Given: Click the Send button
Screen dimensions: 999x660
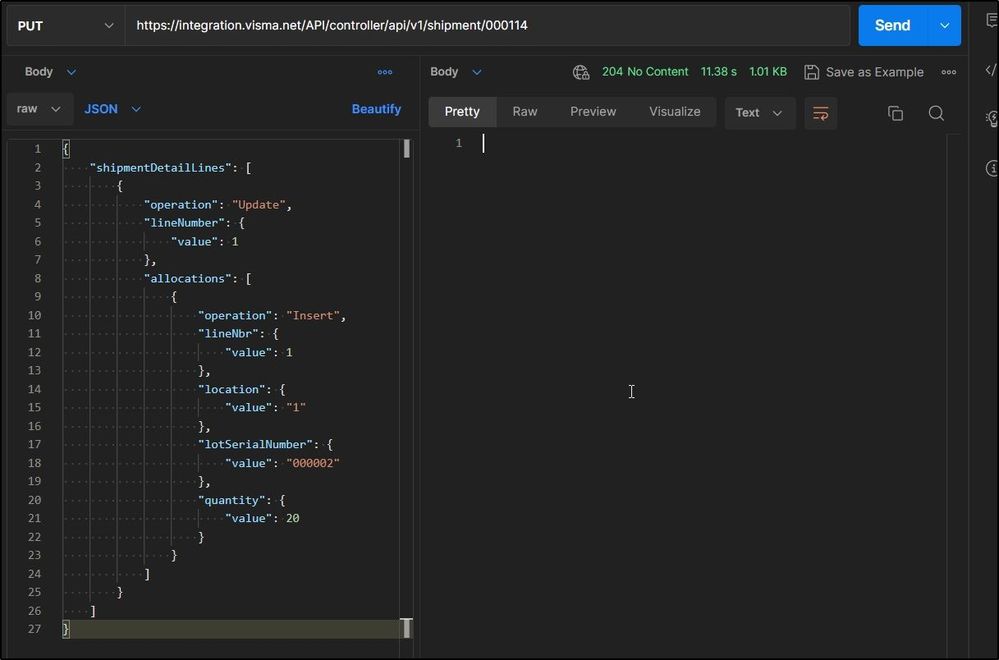Looking at the screenshot, I should [892, 26].
